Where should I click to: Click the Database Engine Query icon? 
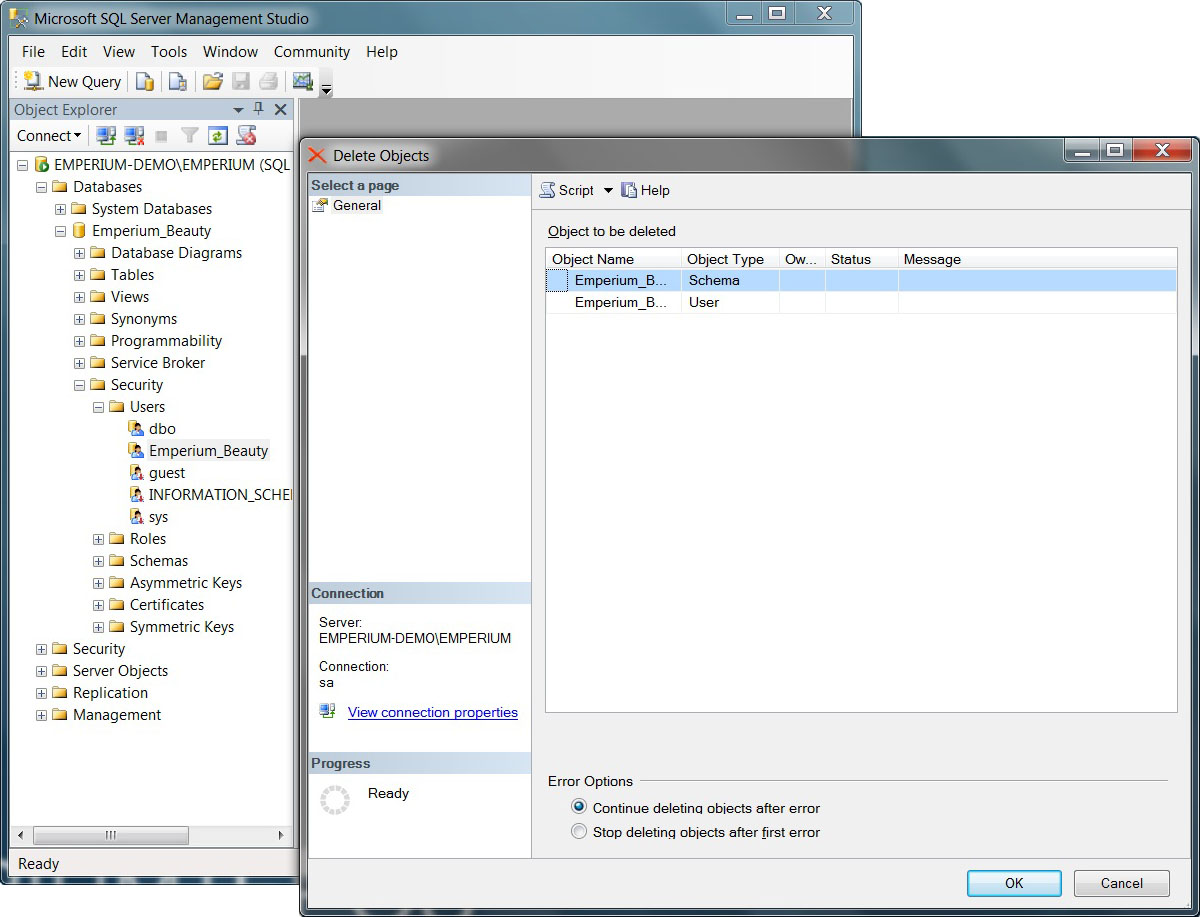click(146, 82)
